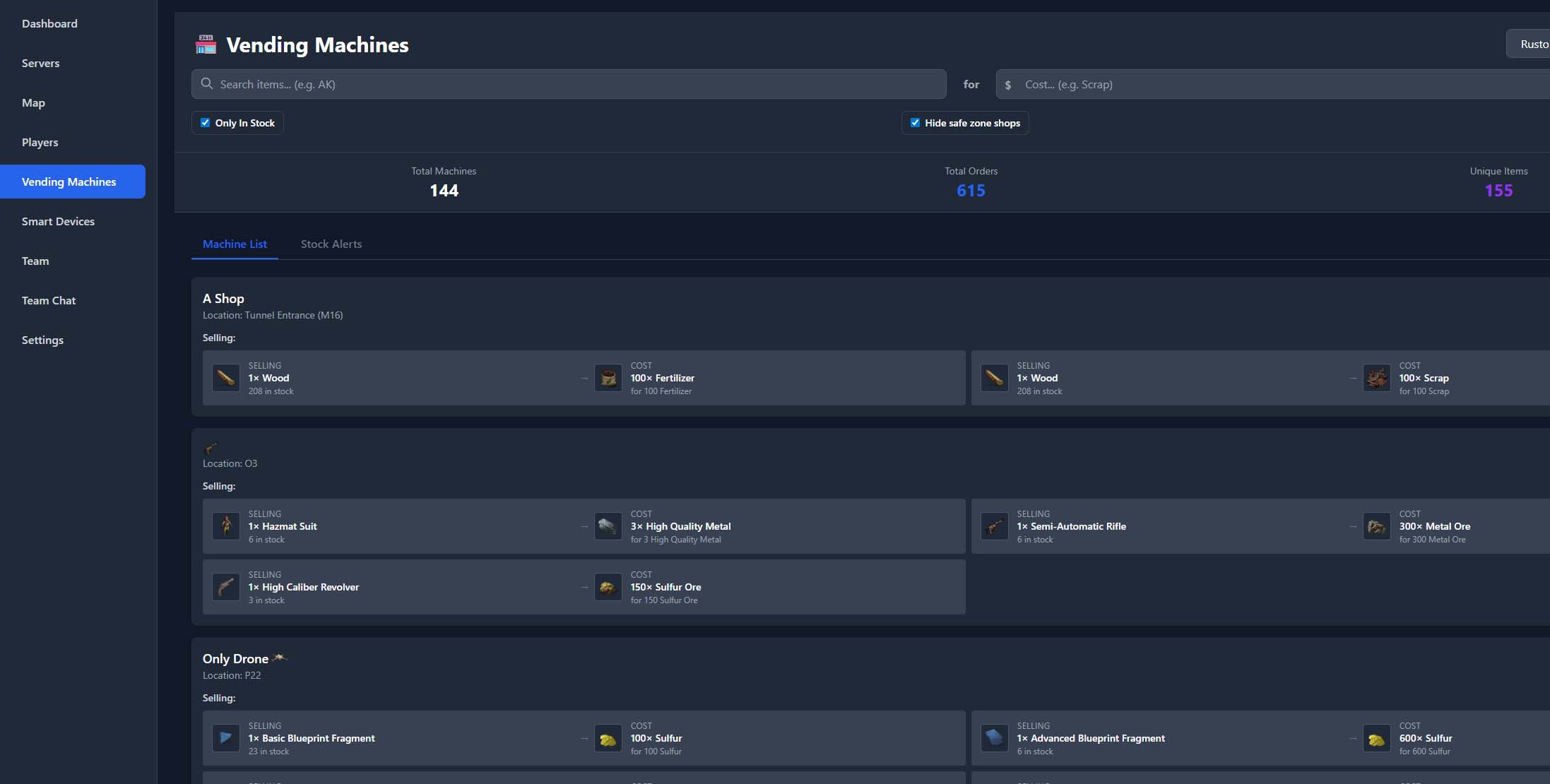1550x784 pixels.
Task: Click the Only Drone shop name
Action: [x=235, y=659]
